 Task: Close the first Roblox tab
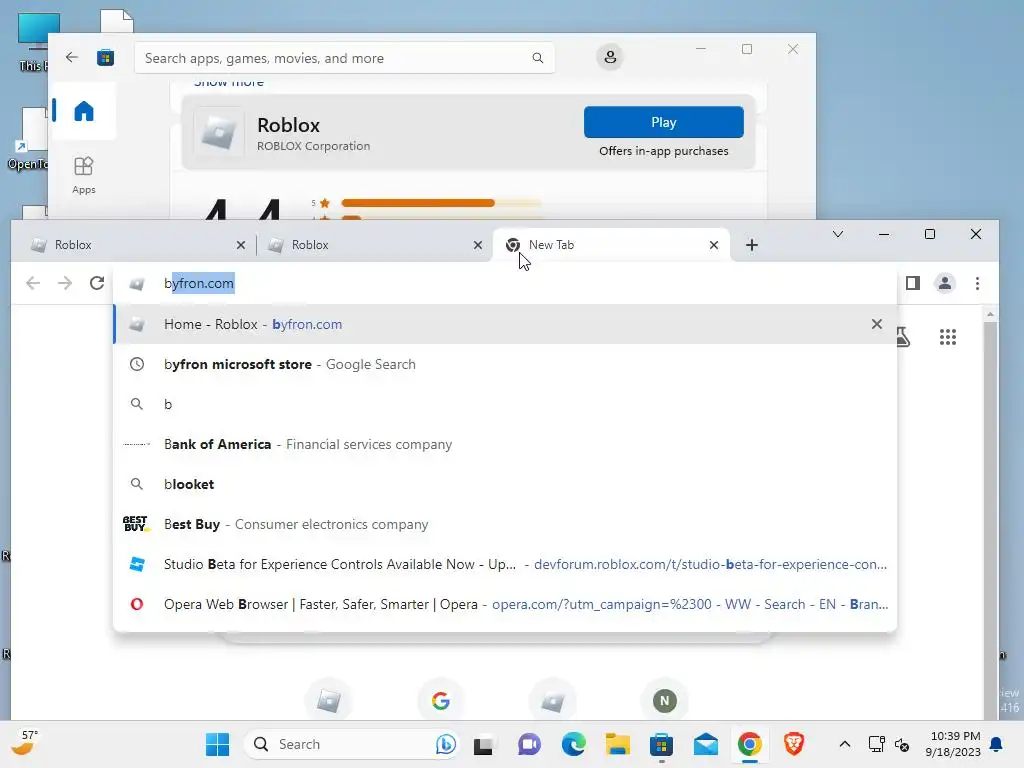tap(240, 245)
